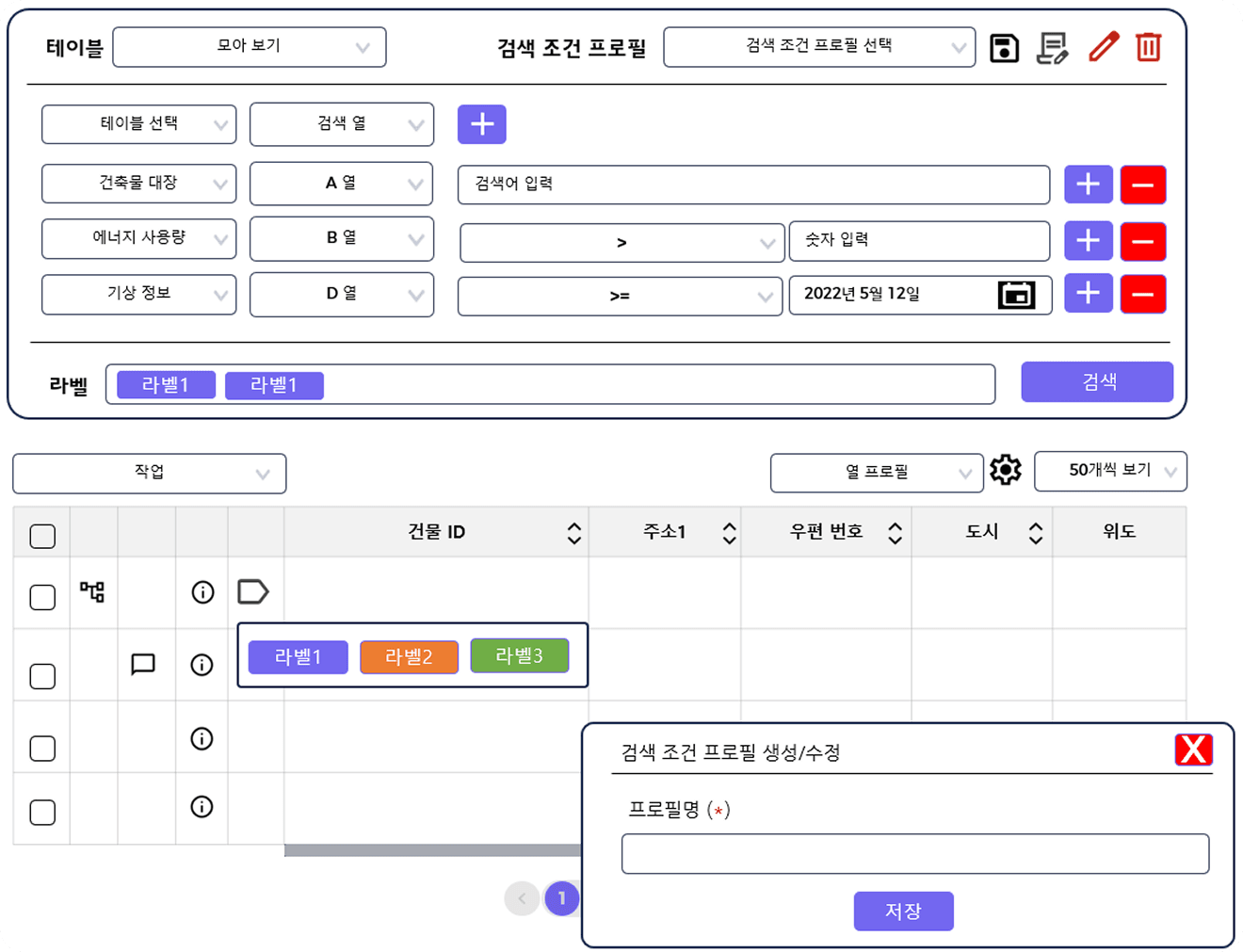Open the D 열 column dropdown

click(342, 295)
